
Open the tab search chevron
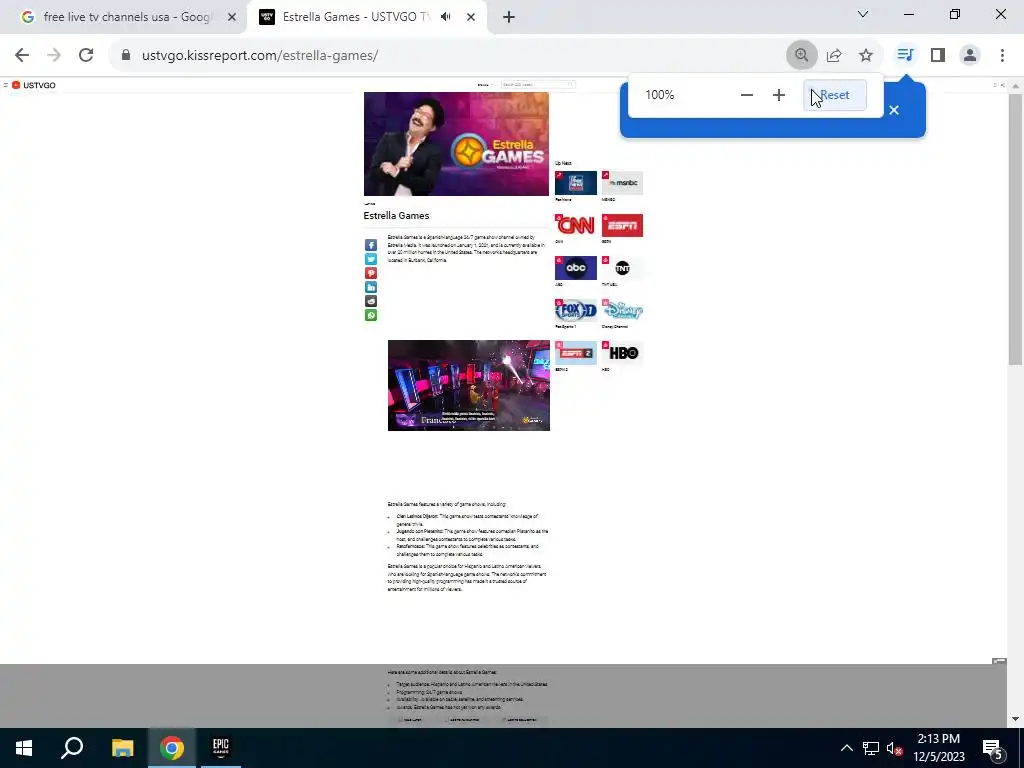863,14
